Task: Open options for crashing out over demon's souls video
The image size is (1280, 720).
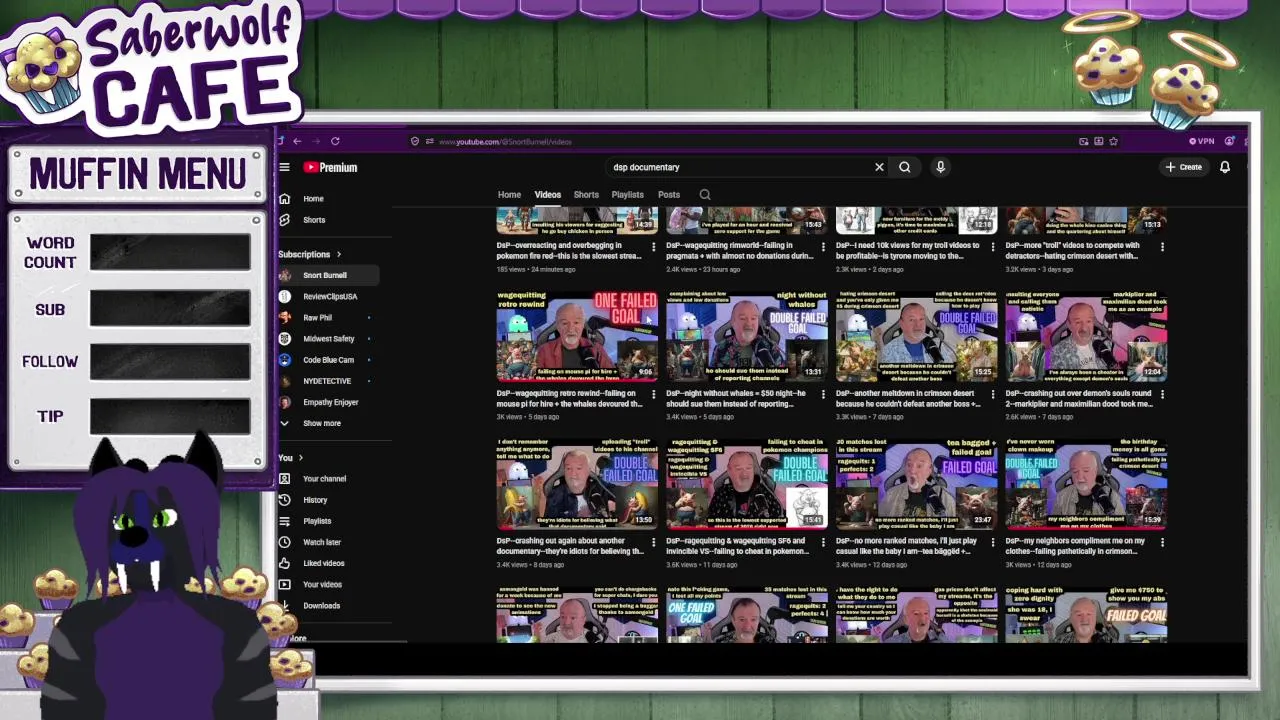Action: (1162, 394)
